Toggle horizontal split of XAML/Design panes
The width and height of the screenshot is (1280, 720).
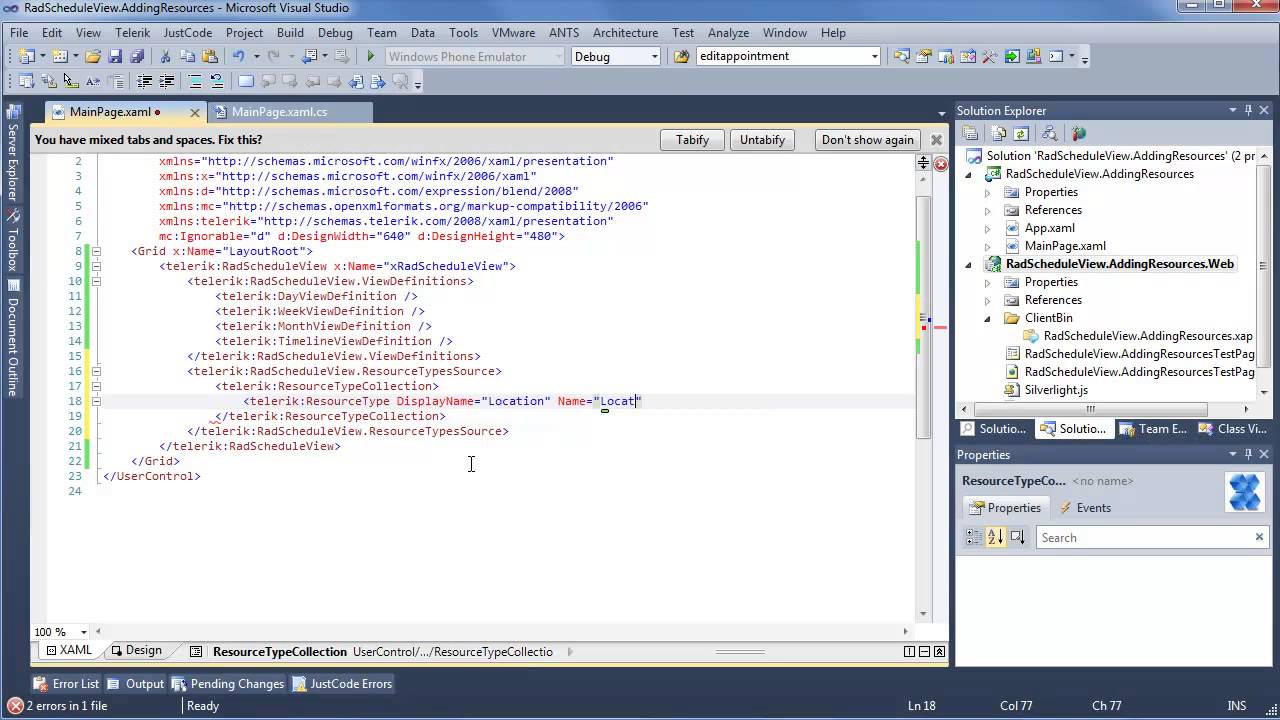tap(923, 651)
